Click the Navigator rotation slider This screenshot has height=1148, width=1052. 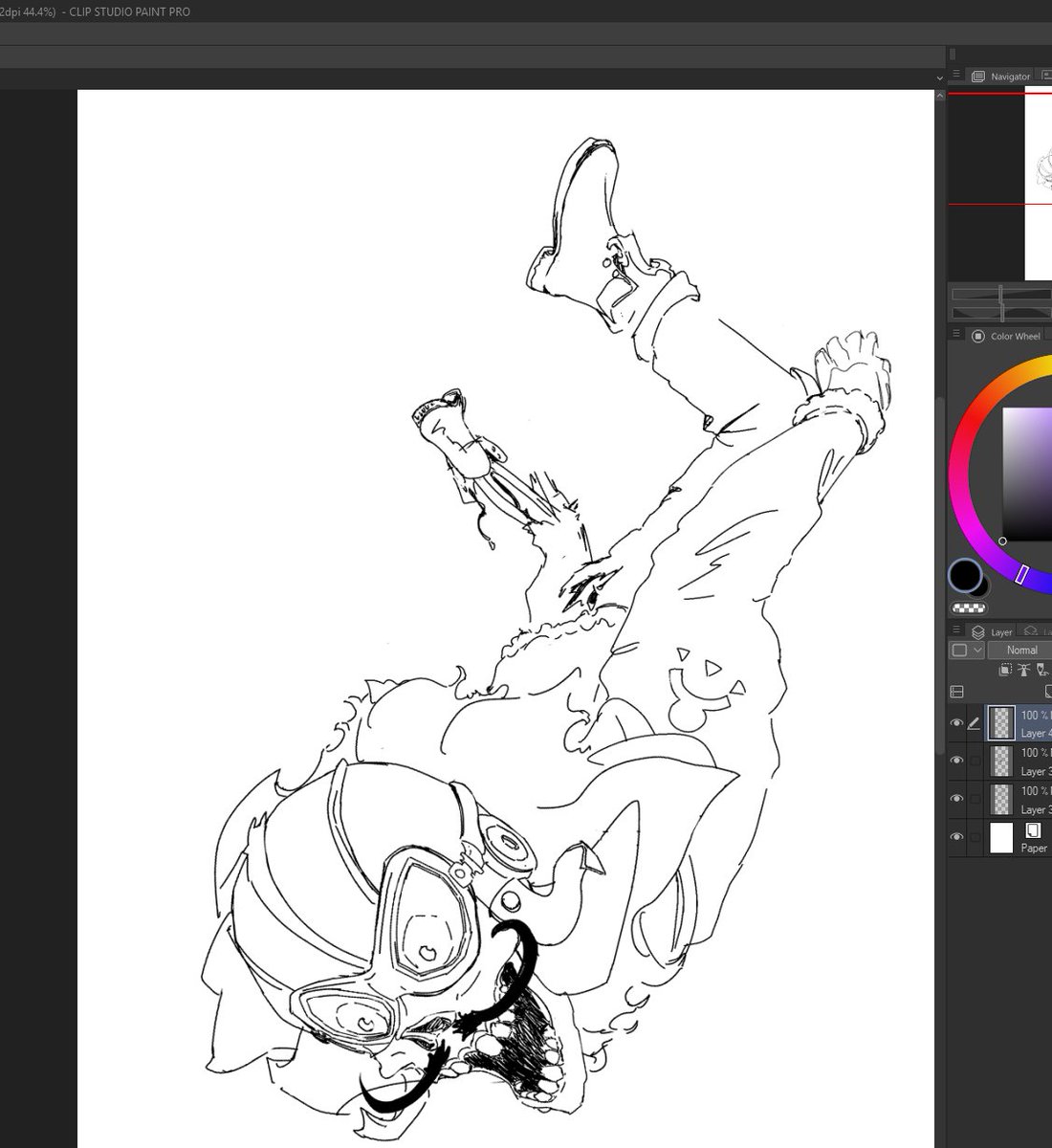pyautogui.click(x=1001, y=313)
